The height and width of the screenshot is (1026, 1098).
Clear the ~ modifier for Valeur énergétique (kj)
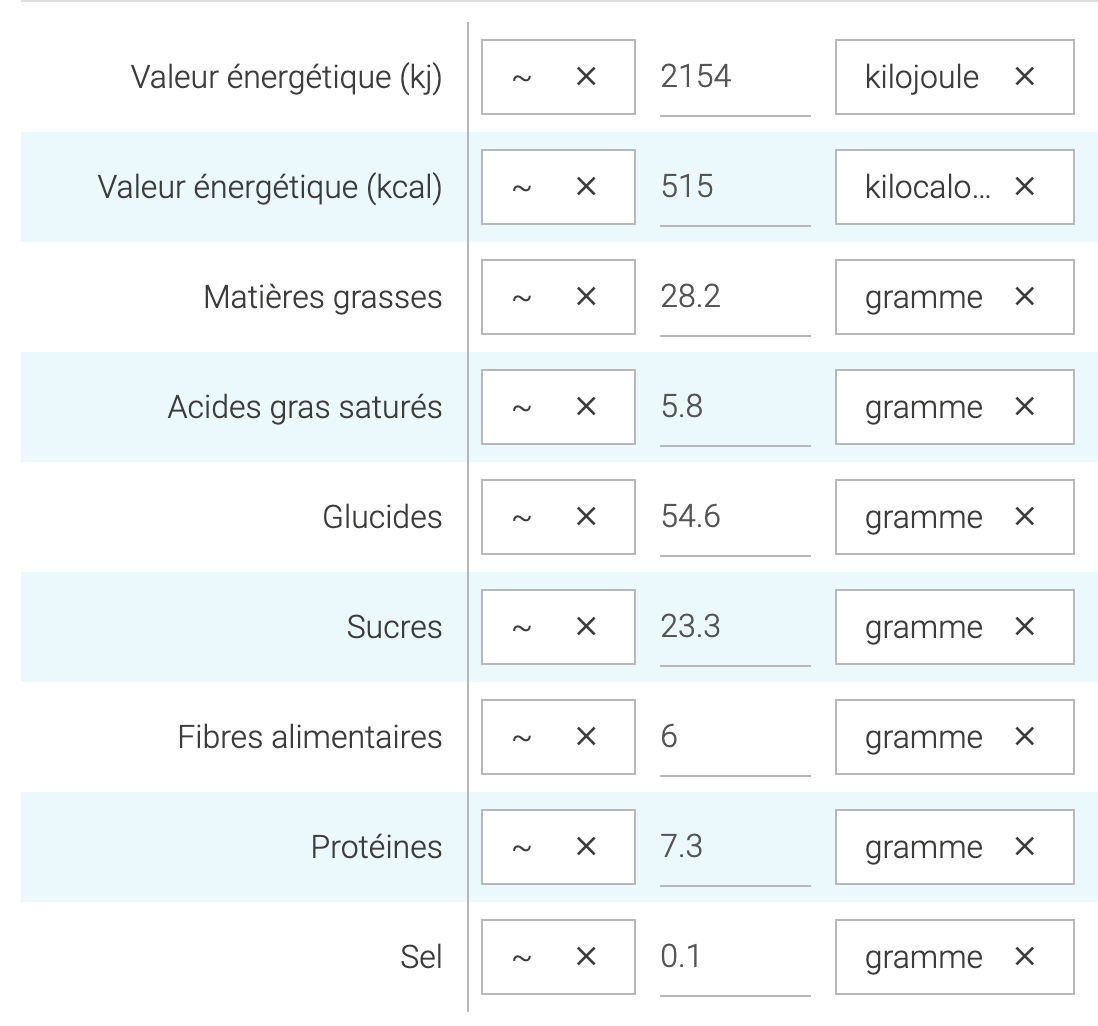[x=586, y=77]
